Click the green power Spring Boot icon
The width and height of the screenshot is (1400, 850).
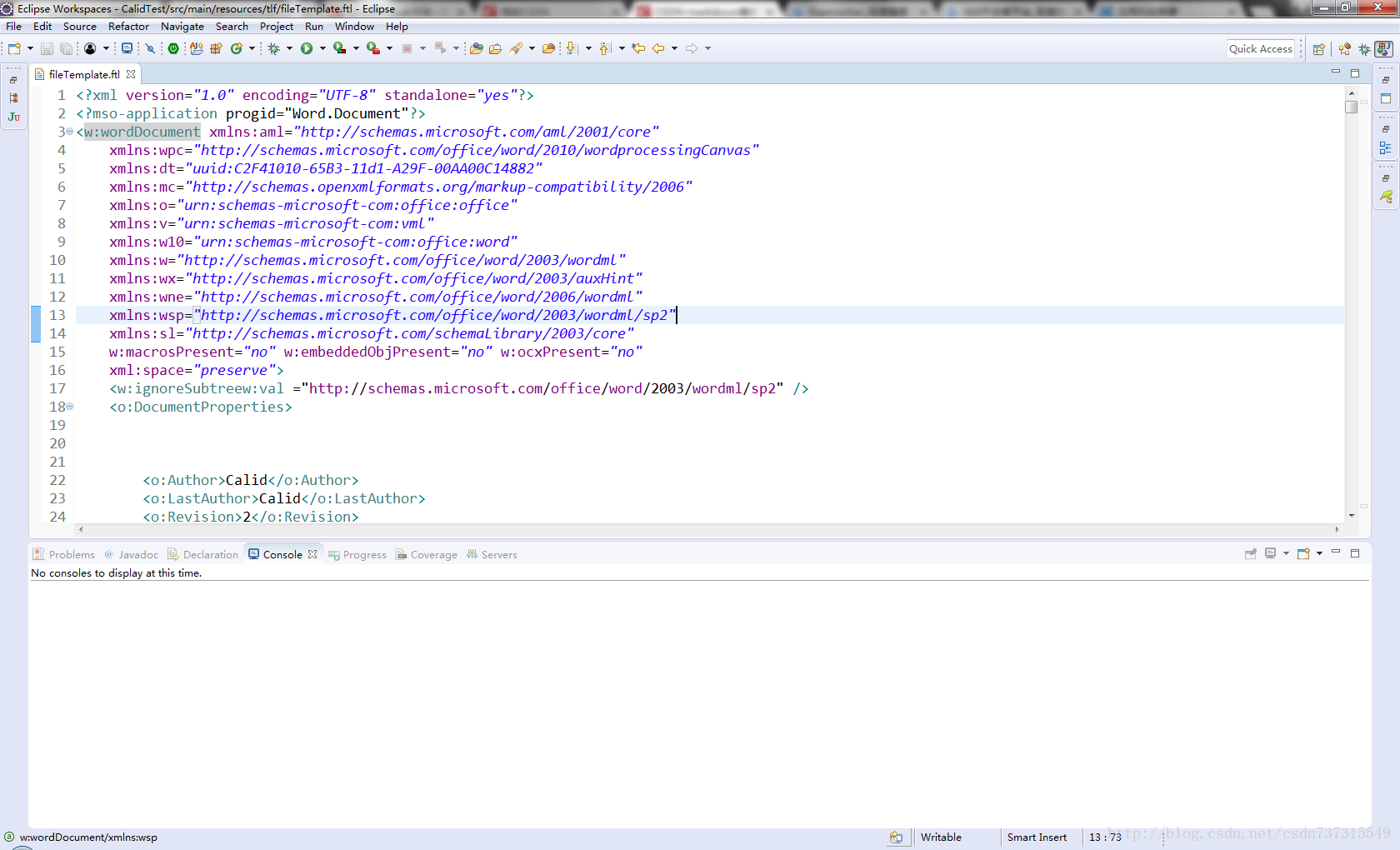[173, 48]
